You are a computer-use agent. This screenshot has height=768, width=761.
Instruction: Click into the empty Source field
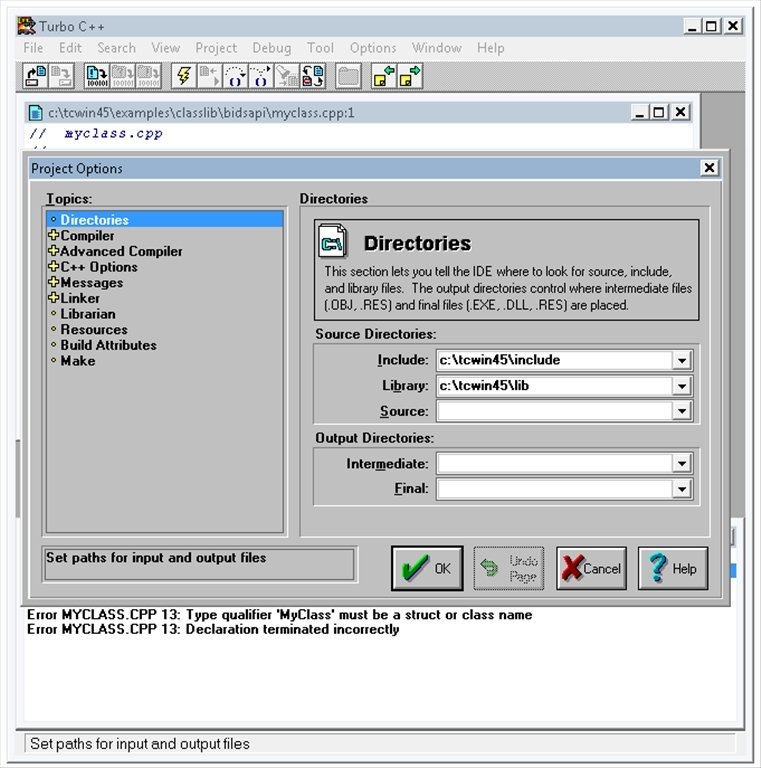coord(554,411)
